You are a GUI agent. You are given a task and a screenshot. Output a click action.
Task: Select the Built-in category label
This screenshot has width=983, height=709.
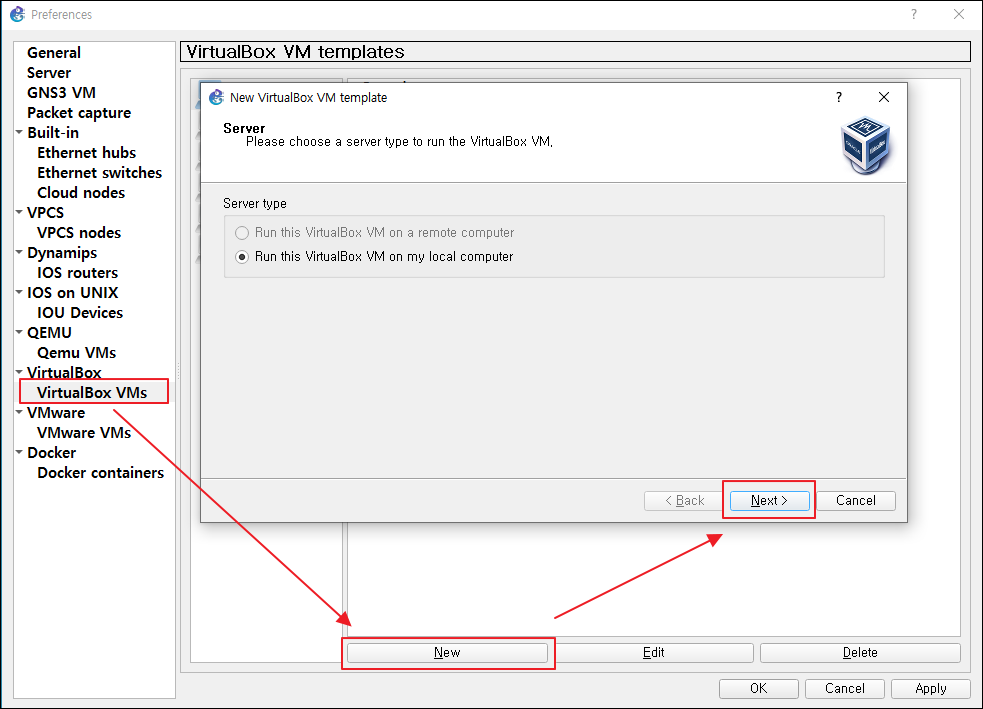click(53, 133)
